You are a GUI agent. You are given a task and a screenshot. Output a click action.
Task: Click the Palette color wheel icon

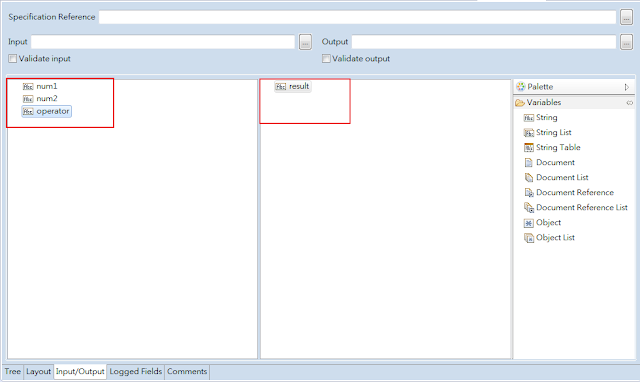[x=520, y=87]
